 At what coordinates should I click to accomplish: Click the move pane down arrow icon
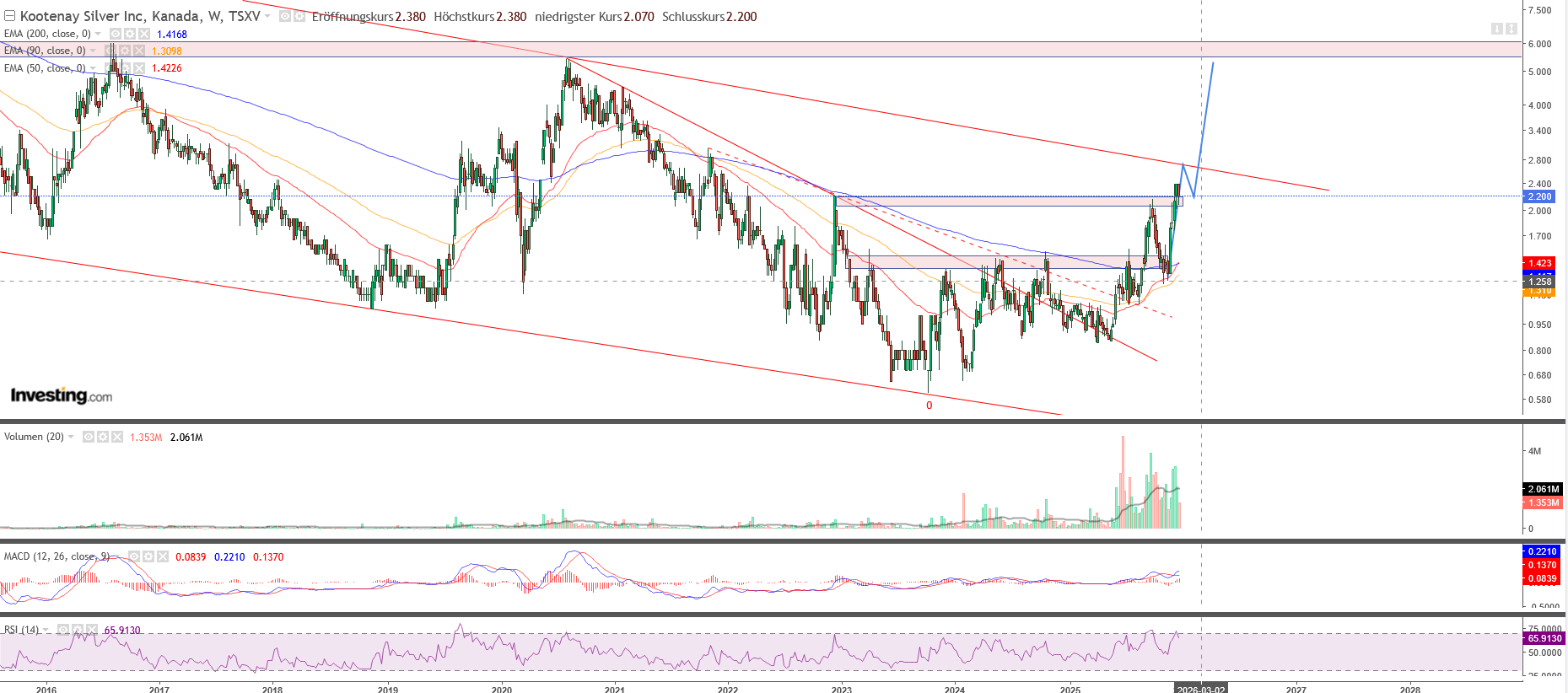click(x=1497, y=29)
